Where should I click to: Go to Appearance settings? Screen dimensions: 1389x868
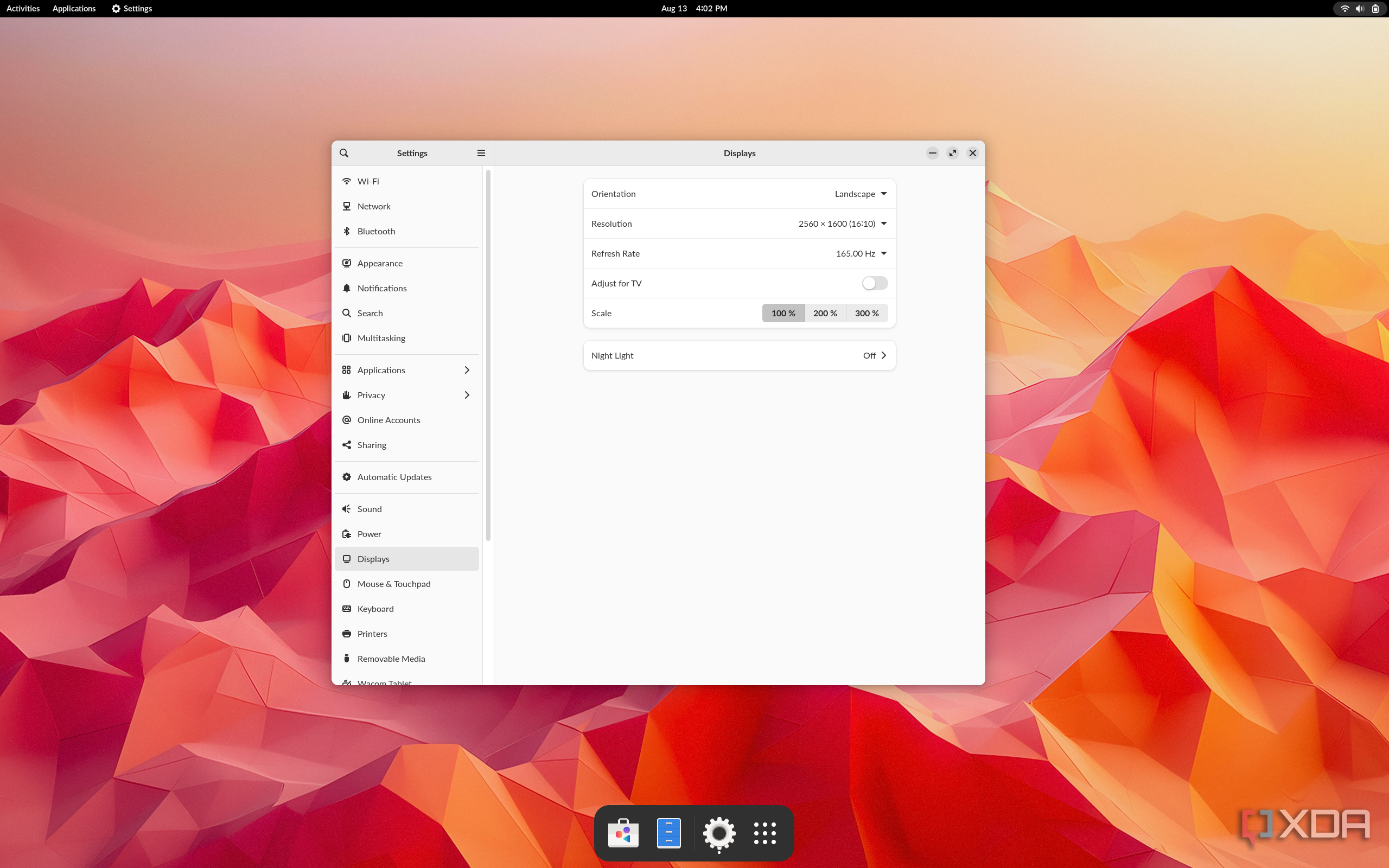pos(406,263)
